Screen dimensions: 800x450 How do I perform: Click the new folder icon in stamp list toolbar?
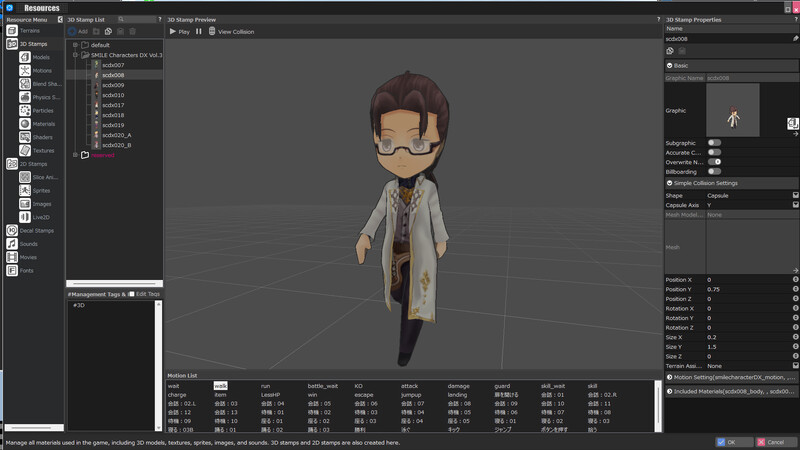(96, 31)
